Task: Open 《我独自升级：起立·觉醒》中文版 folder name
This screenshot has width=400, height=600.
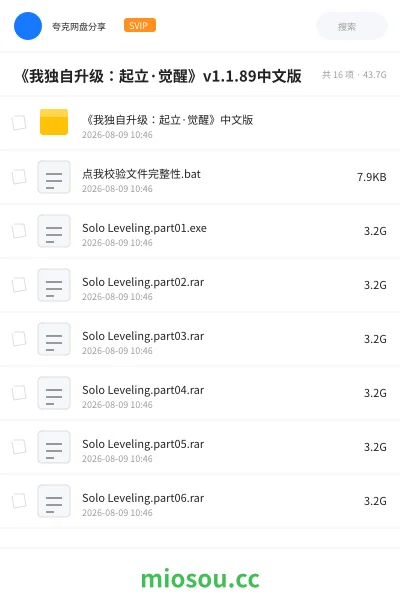Action: point(168,120)
